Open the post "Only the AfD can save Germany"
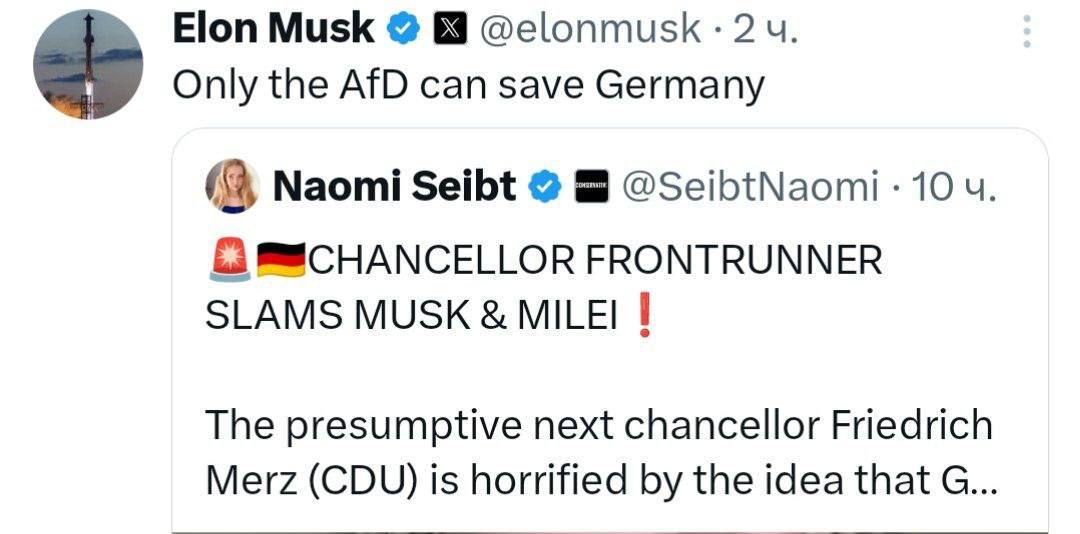Viewport: 1080px width, 534px height. coord(468,85)
